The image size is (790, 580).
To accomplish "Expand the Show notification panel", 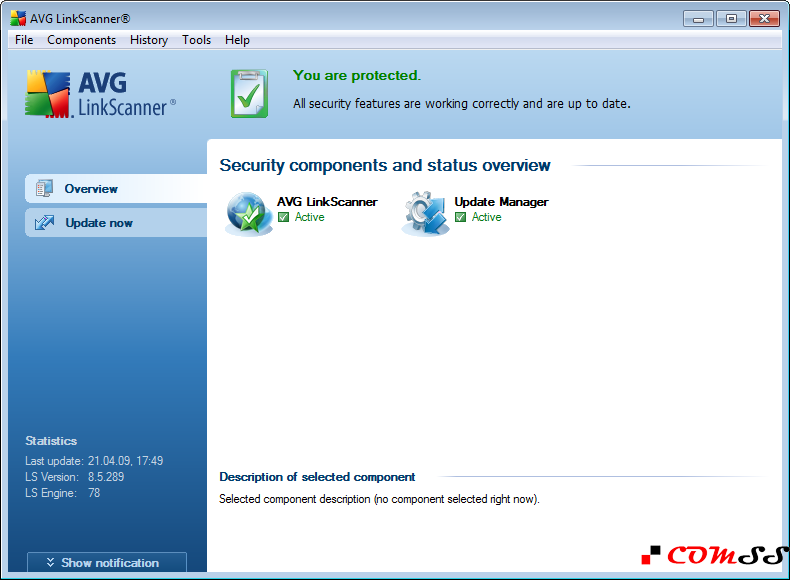I will click(x=107, y=563).
